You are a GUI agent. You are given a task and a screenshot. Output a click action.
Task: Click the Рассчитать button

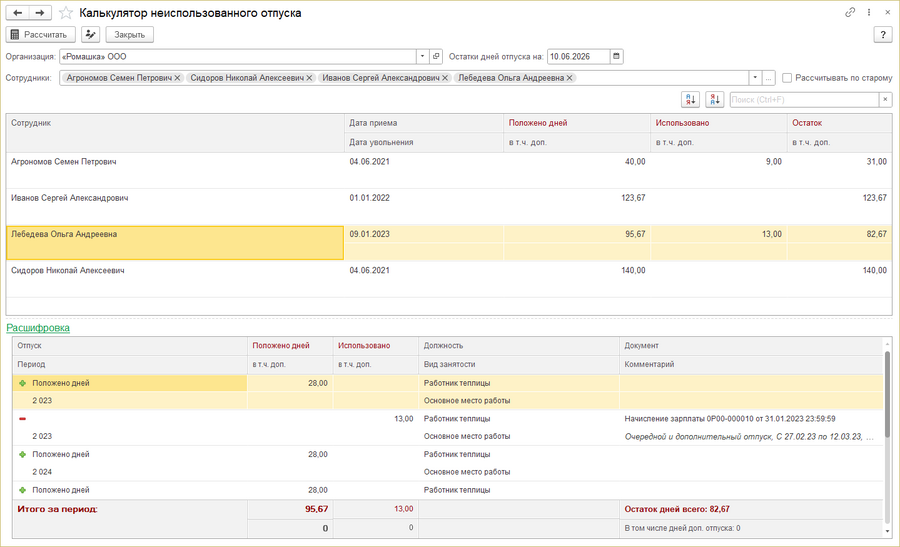click(40, 34)
